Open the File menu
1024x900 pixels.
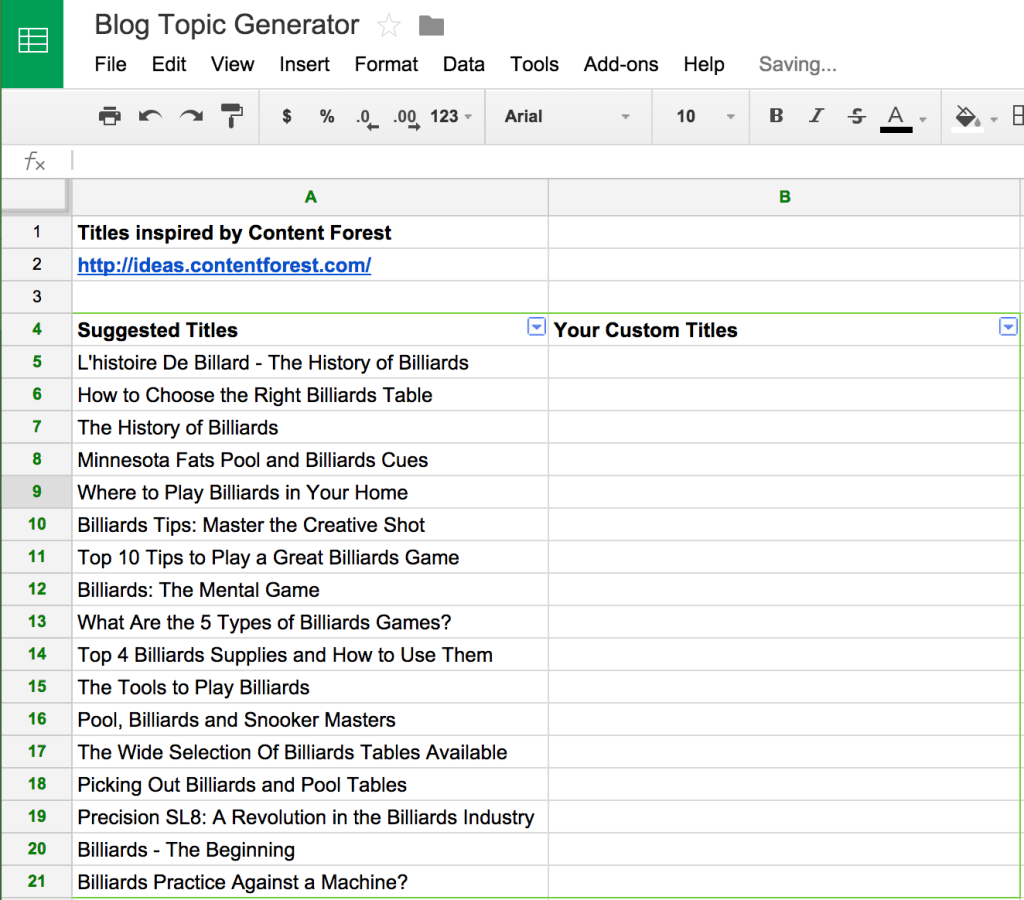point(110,64)
